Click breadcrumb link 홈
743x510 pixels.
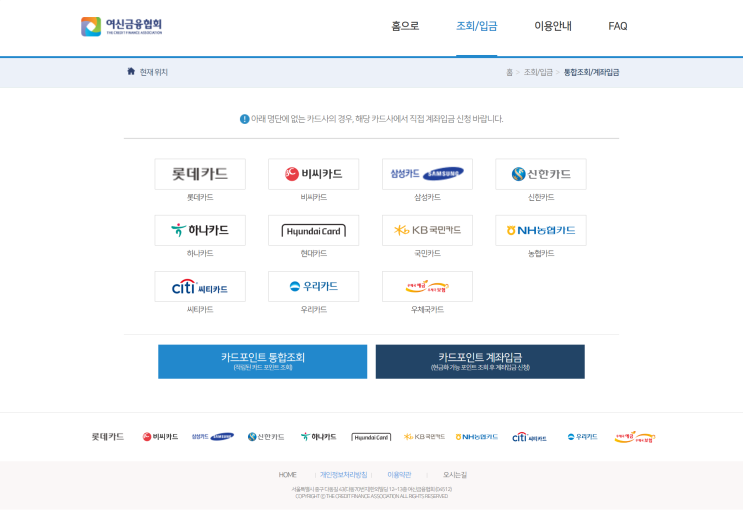[509, 72]
